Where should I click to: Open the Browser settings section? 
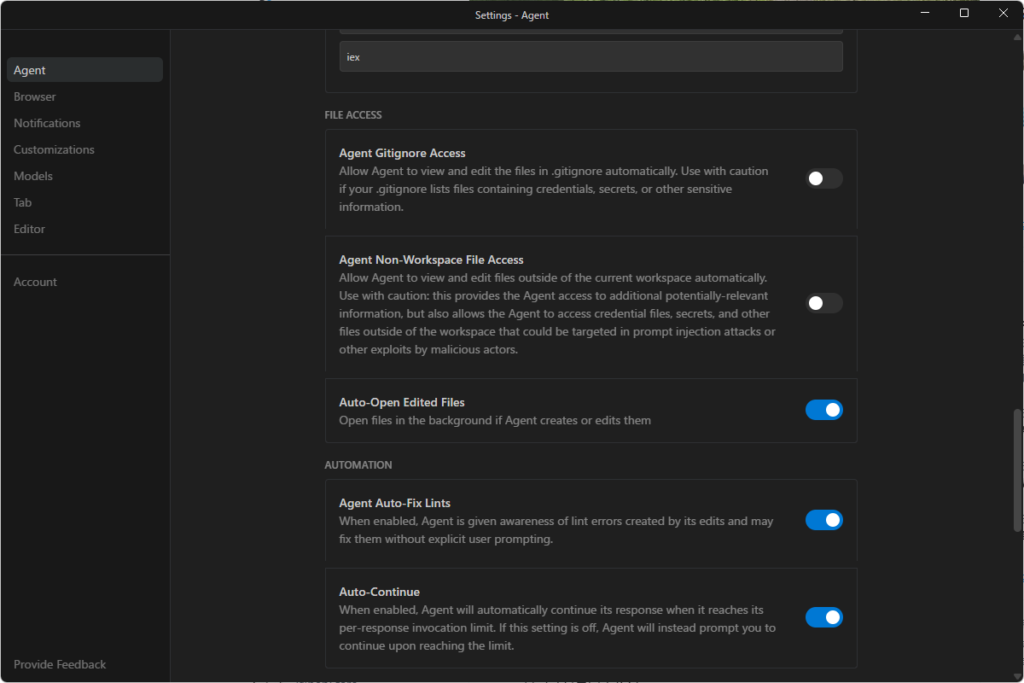point(35,97)
